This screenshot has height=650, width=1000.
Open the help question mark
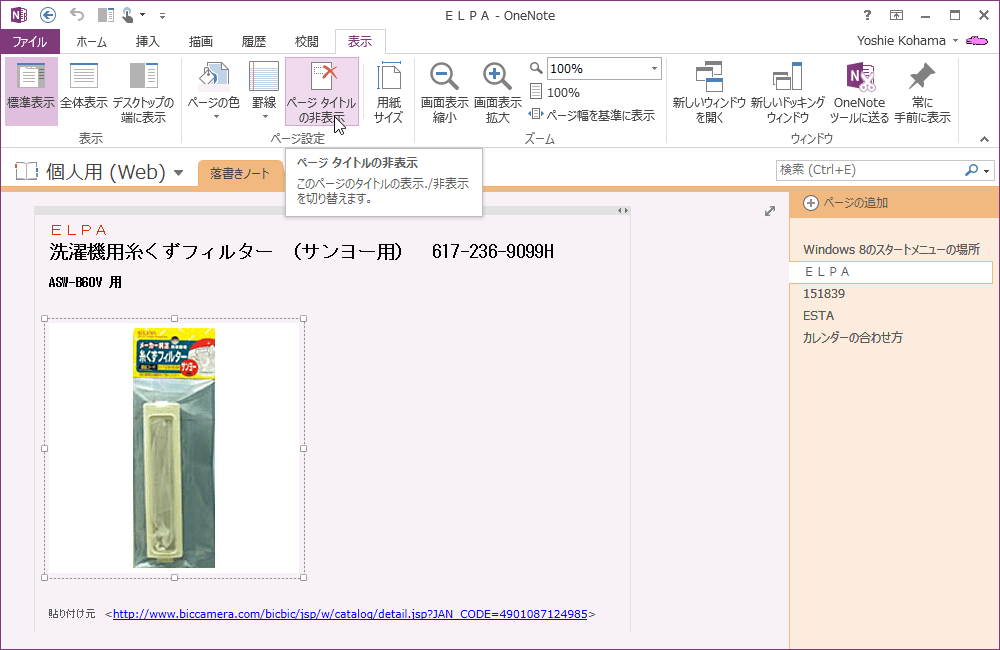point(867,15)
